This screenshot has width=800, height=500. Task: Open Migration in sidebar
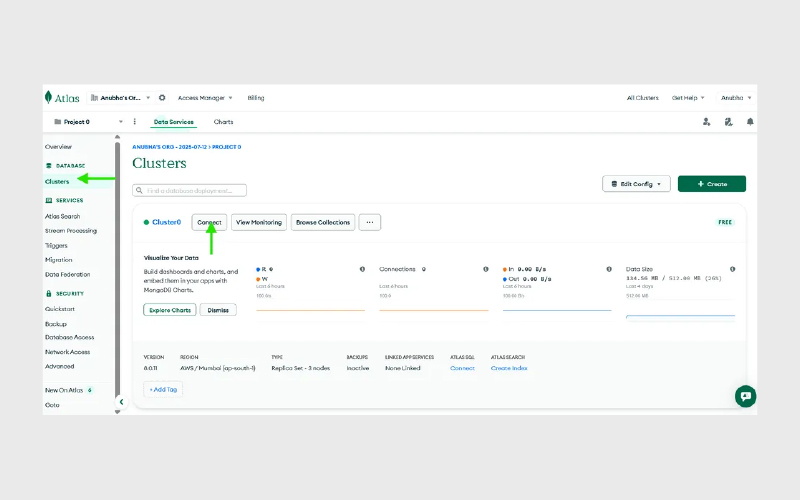pyautogui.click(x=58, y=260)
